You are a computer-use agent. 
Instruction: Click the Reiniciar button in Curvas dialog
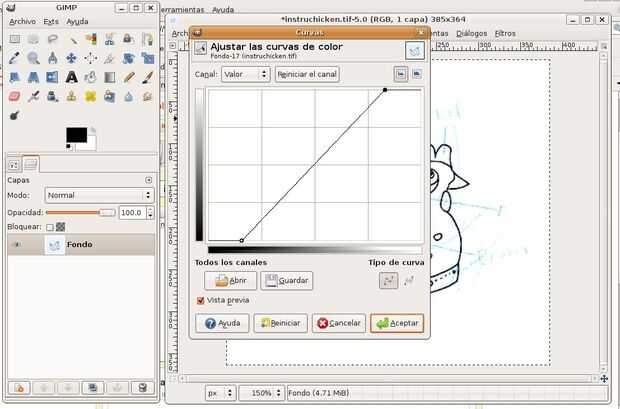pos(280,323)
